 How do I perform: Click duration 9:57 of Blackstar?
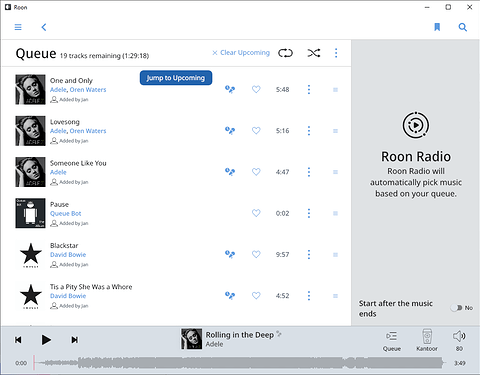coord(282,255)
